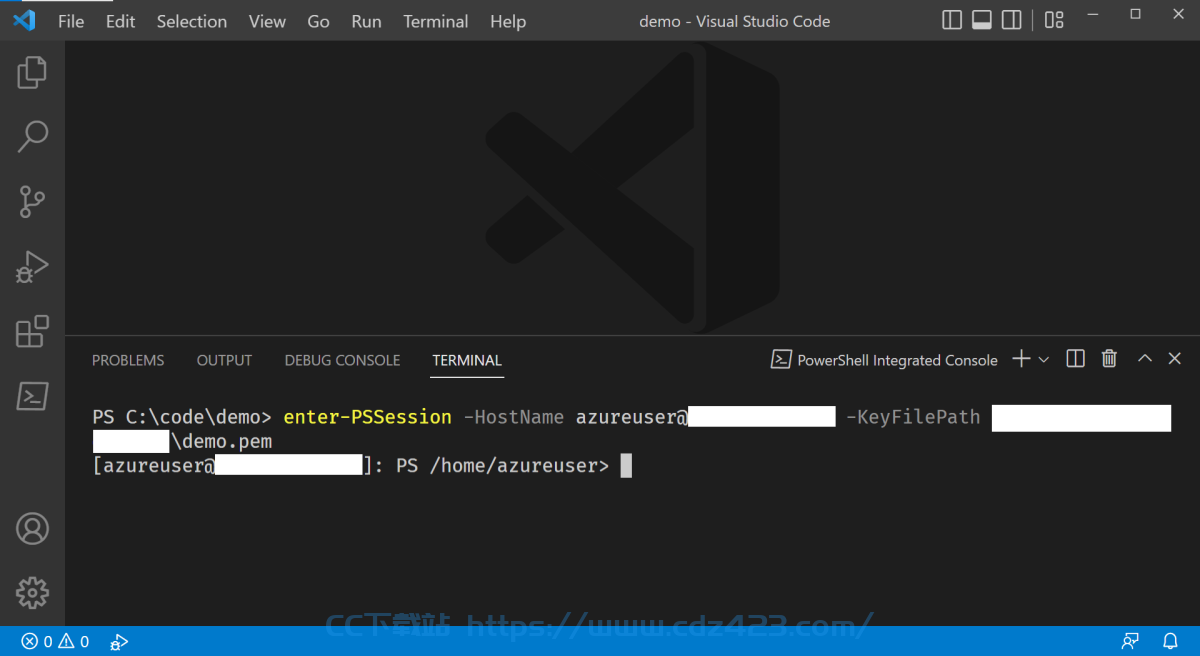Open the File menu
1200x656 pixels.
coord(71,21)
